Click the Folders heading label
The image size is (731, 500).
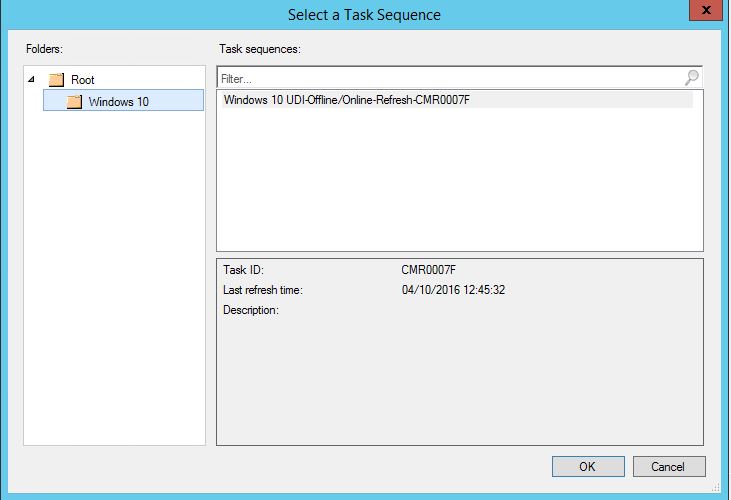(x=44, y=48)
